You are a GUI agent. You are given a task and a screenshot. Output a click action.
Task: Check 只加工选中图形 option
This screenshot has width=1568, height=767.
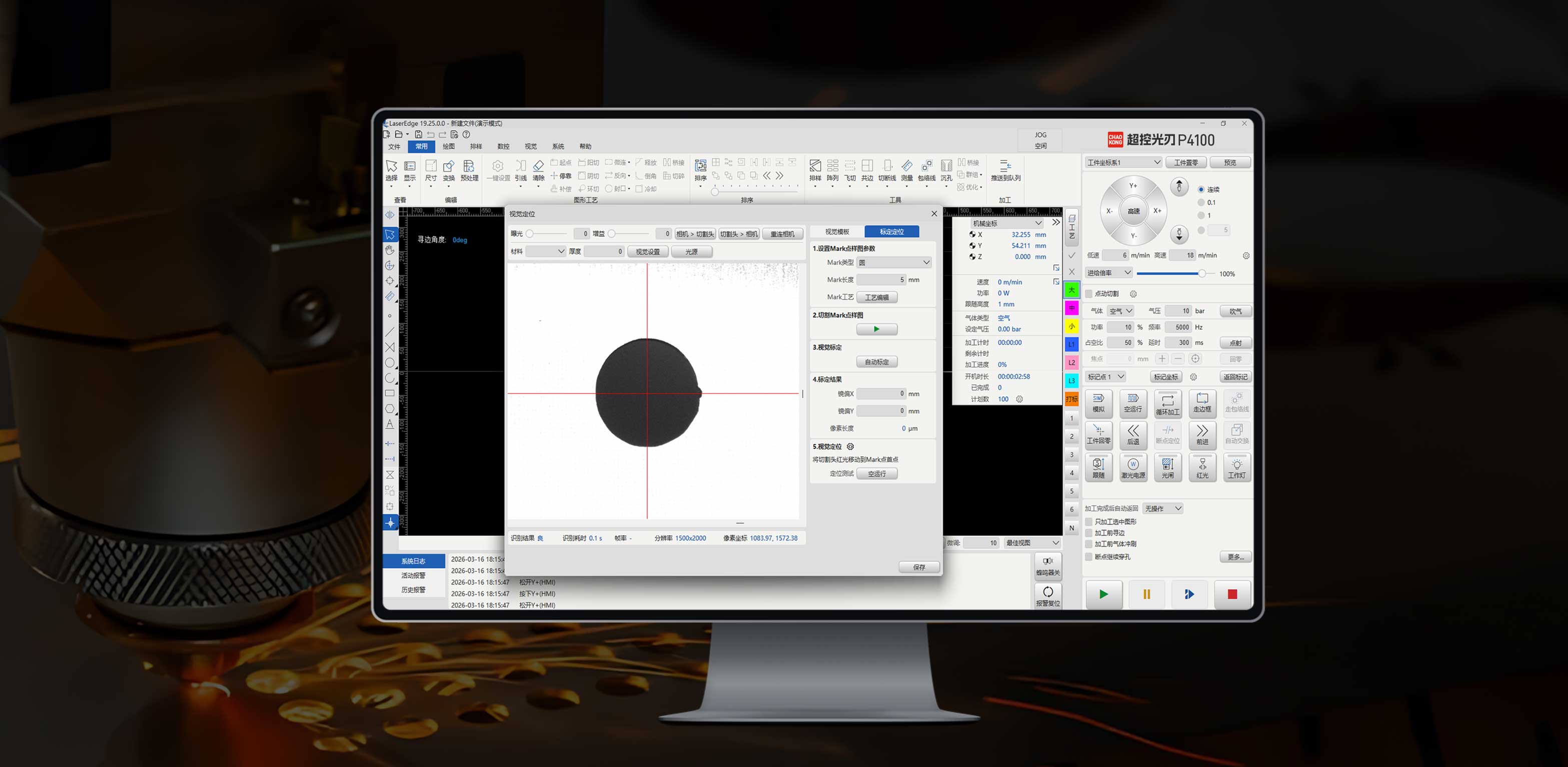pos(1089,522)
